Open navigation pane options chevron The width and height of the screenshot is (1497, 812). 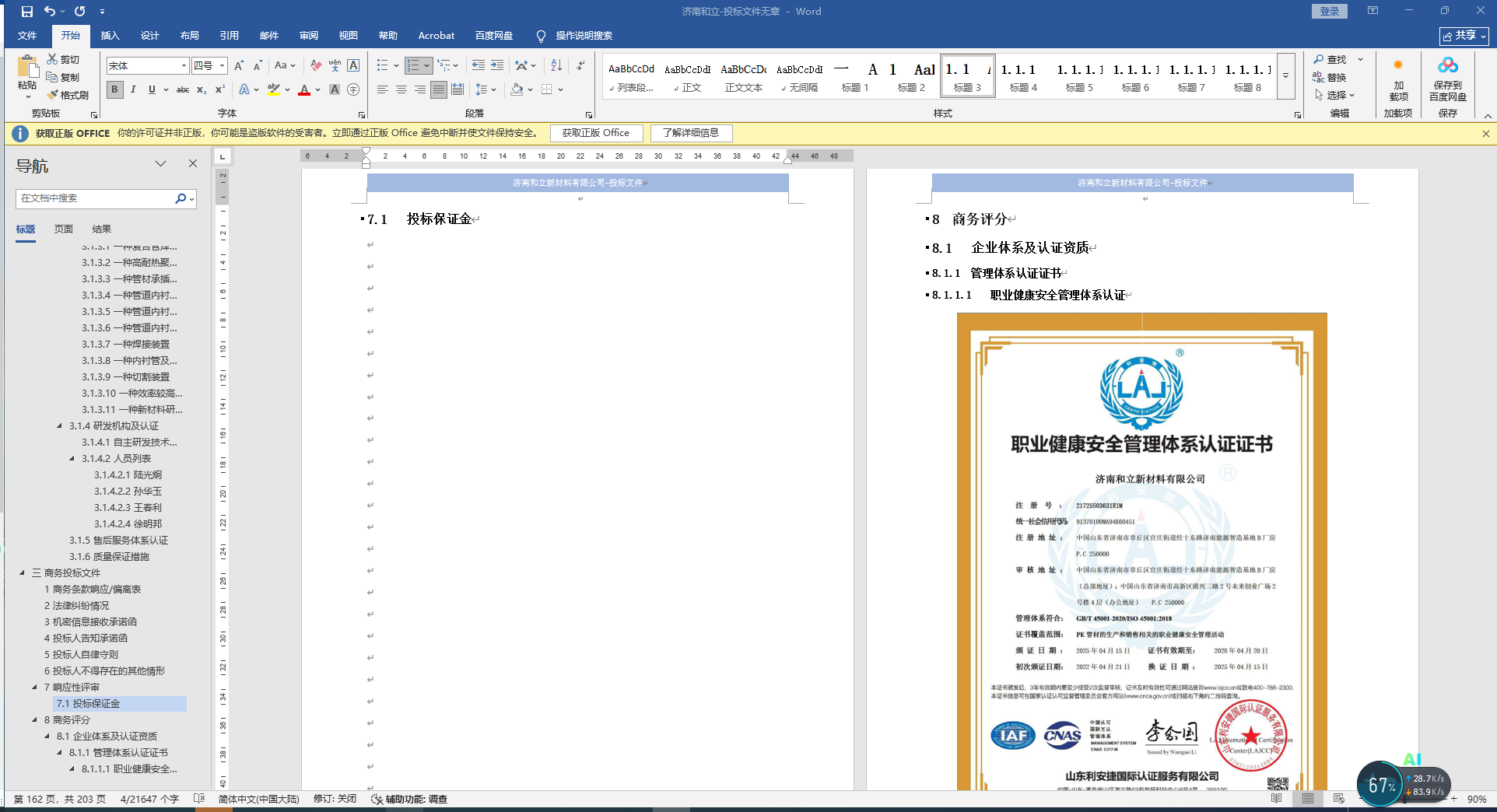[x=161, y=163]
